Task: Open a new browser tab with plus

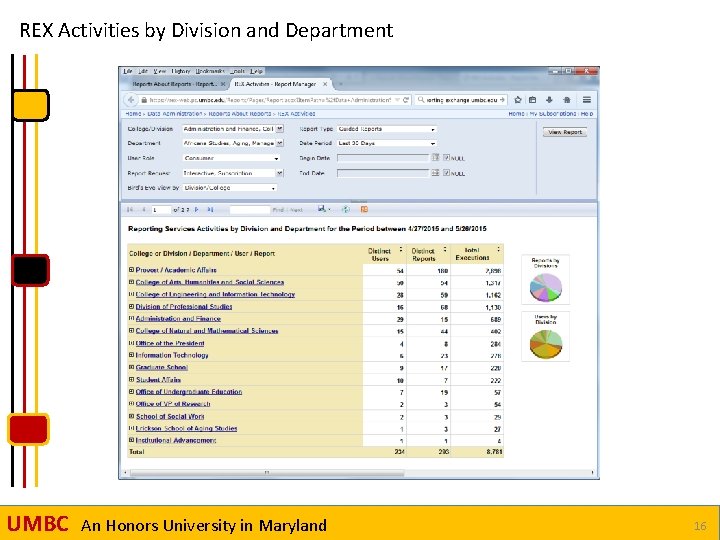Action: [x=340, y=84]
